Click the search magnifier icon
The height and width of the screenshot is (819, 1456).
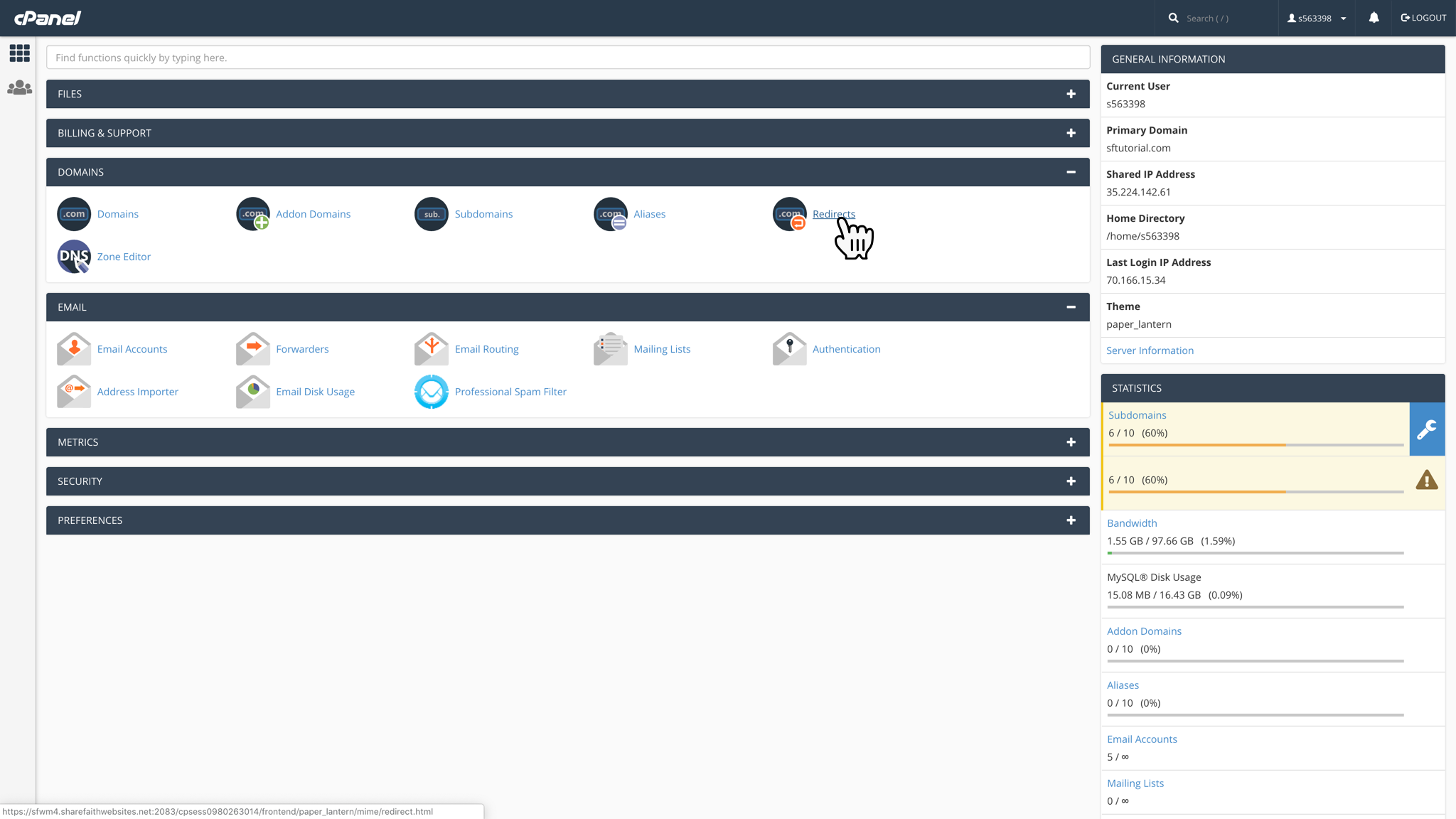point(1173,18)
